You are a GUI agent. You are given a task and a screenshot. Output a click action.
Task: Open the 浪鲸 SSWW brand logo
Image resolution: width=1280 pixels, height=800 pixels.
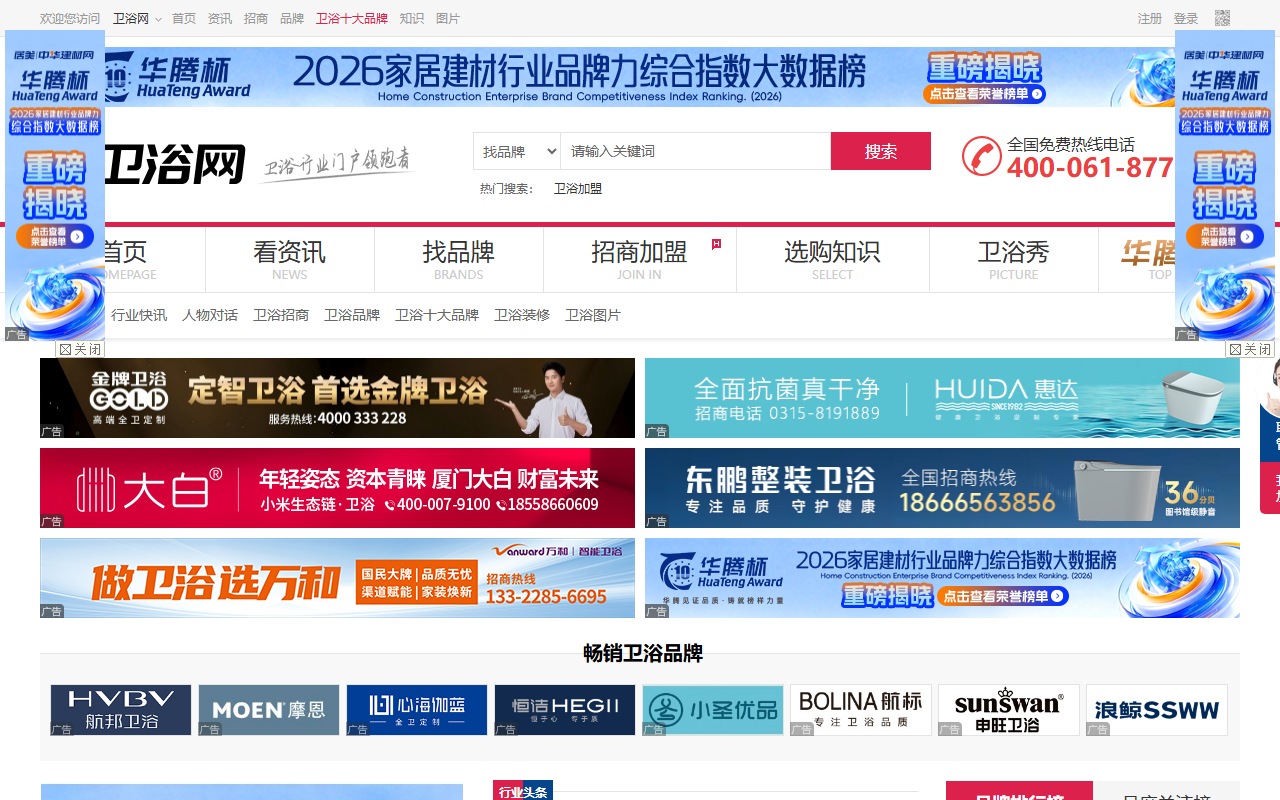tap(1157, 710)
